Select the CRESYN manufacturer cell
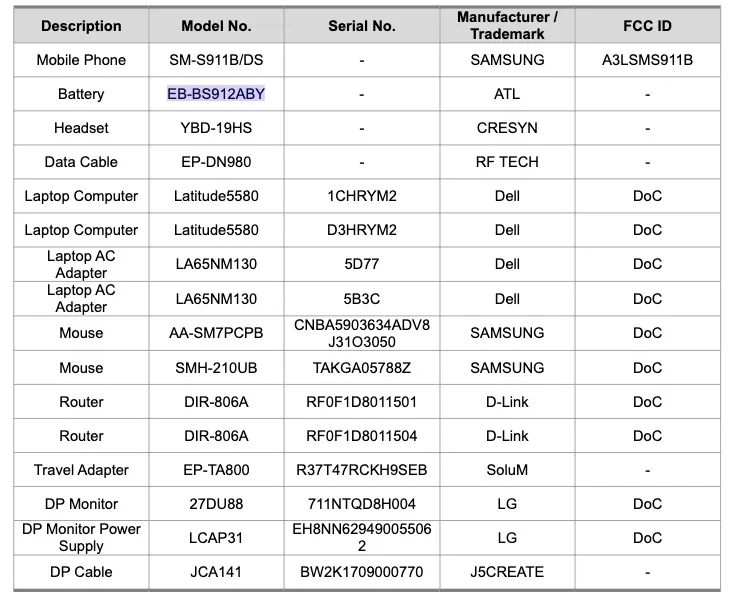 click(507, 128)
